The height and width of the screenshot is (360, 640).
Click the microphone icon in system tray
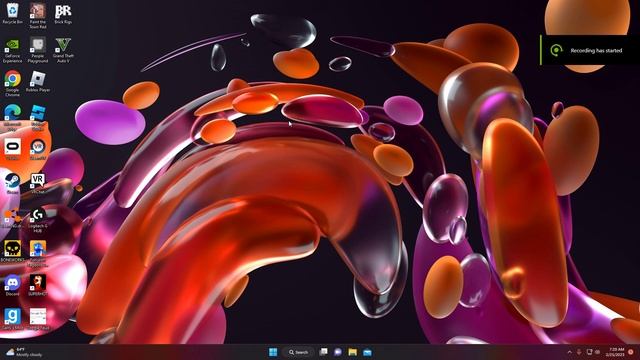579,352
